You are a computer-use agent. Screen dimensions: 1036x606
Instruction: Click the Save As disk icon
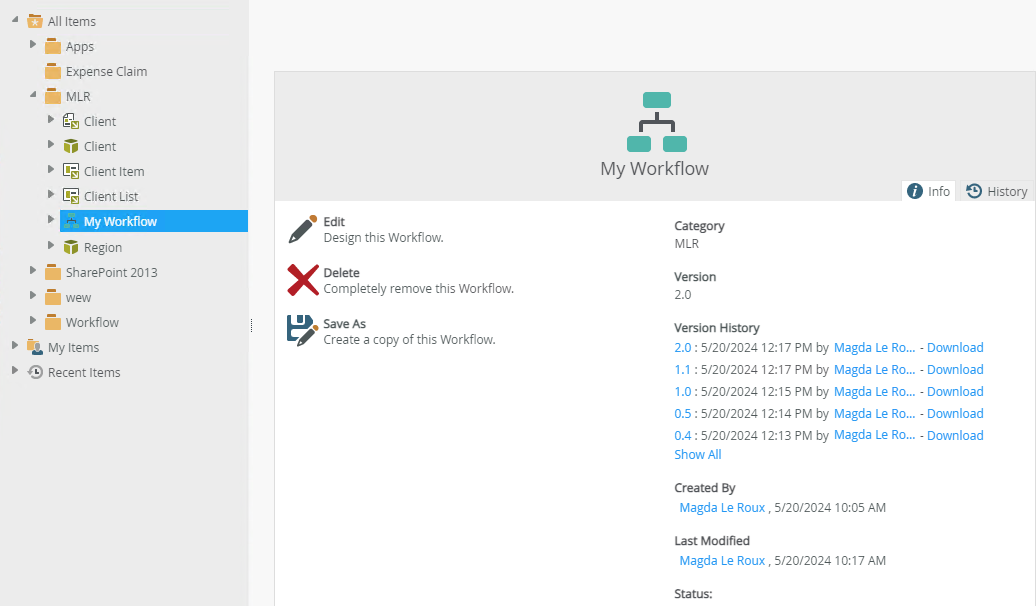[x=302, y=330]
